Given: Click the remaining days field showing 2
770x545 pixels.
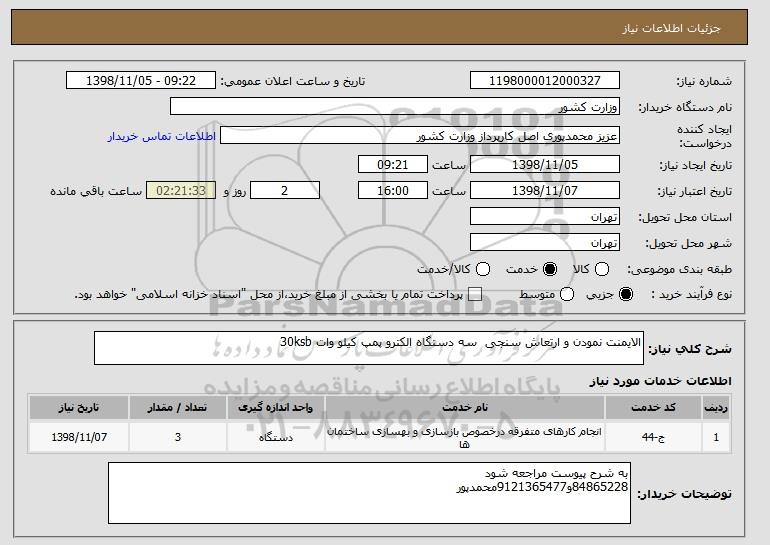Looking at the screenshot, I should tap(285, 191).
